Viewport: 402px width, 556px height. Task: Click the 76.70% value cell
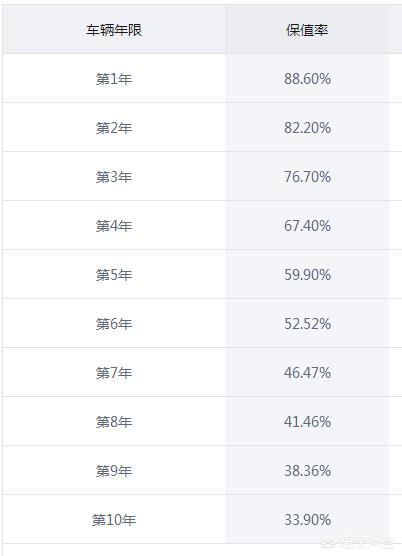click(307, 177)
